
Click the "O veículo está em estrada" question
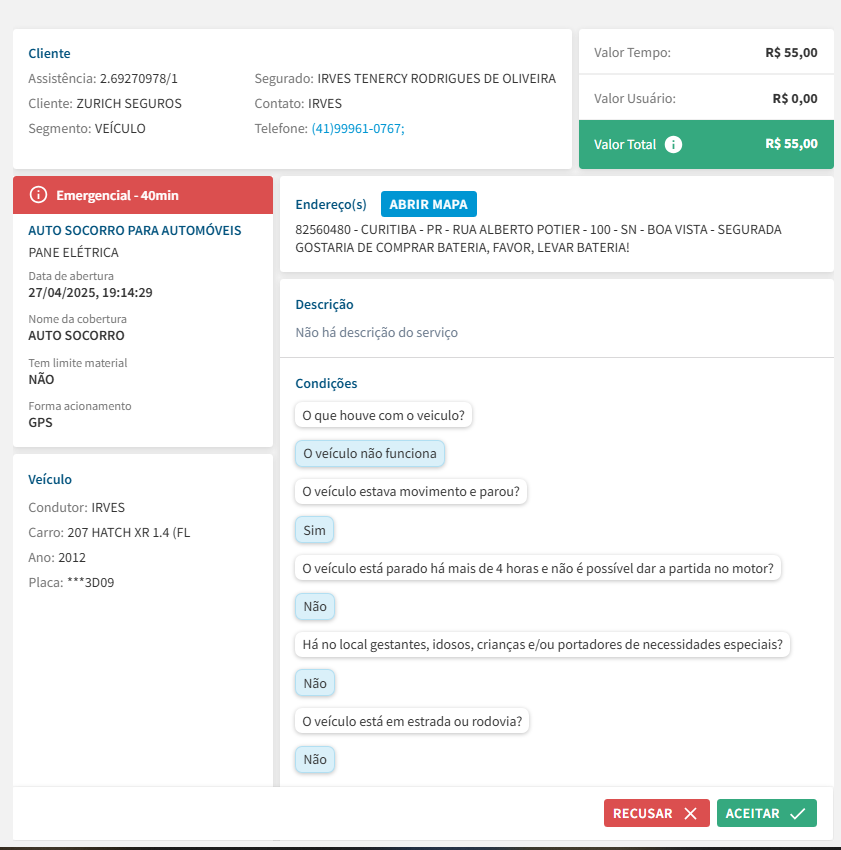pyautogui.click(x=412, y=721)
